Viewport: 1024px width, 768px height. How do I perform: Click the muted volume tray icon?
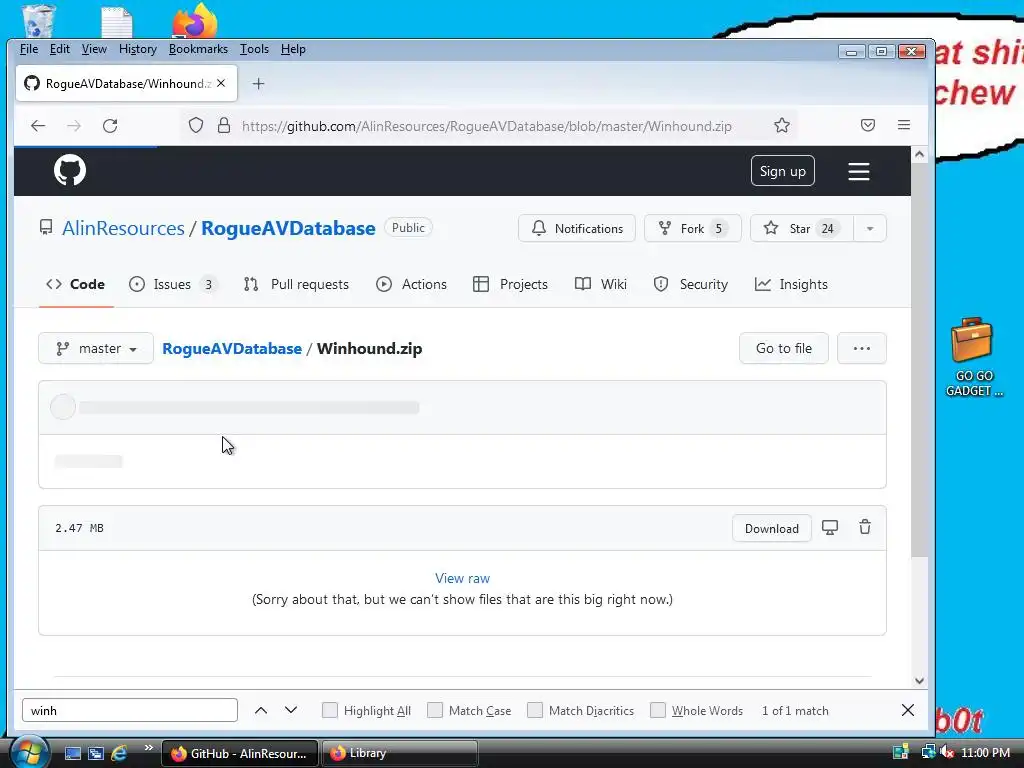[946, 752]
